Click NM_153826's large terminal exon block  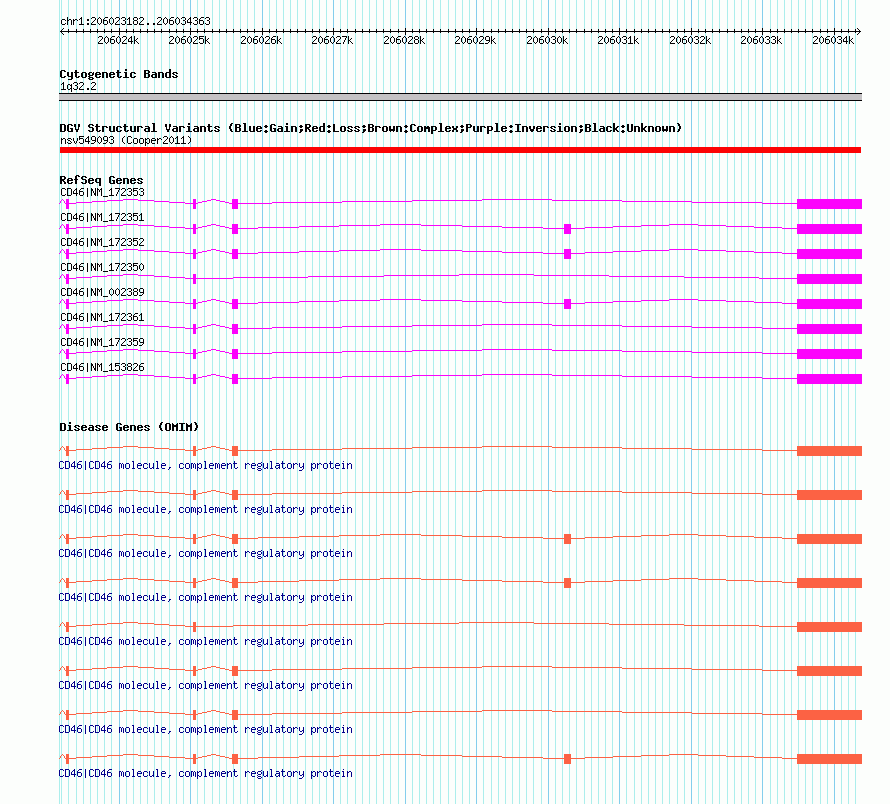coord(829,379)
